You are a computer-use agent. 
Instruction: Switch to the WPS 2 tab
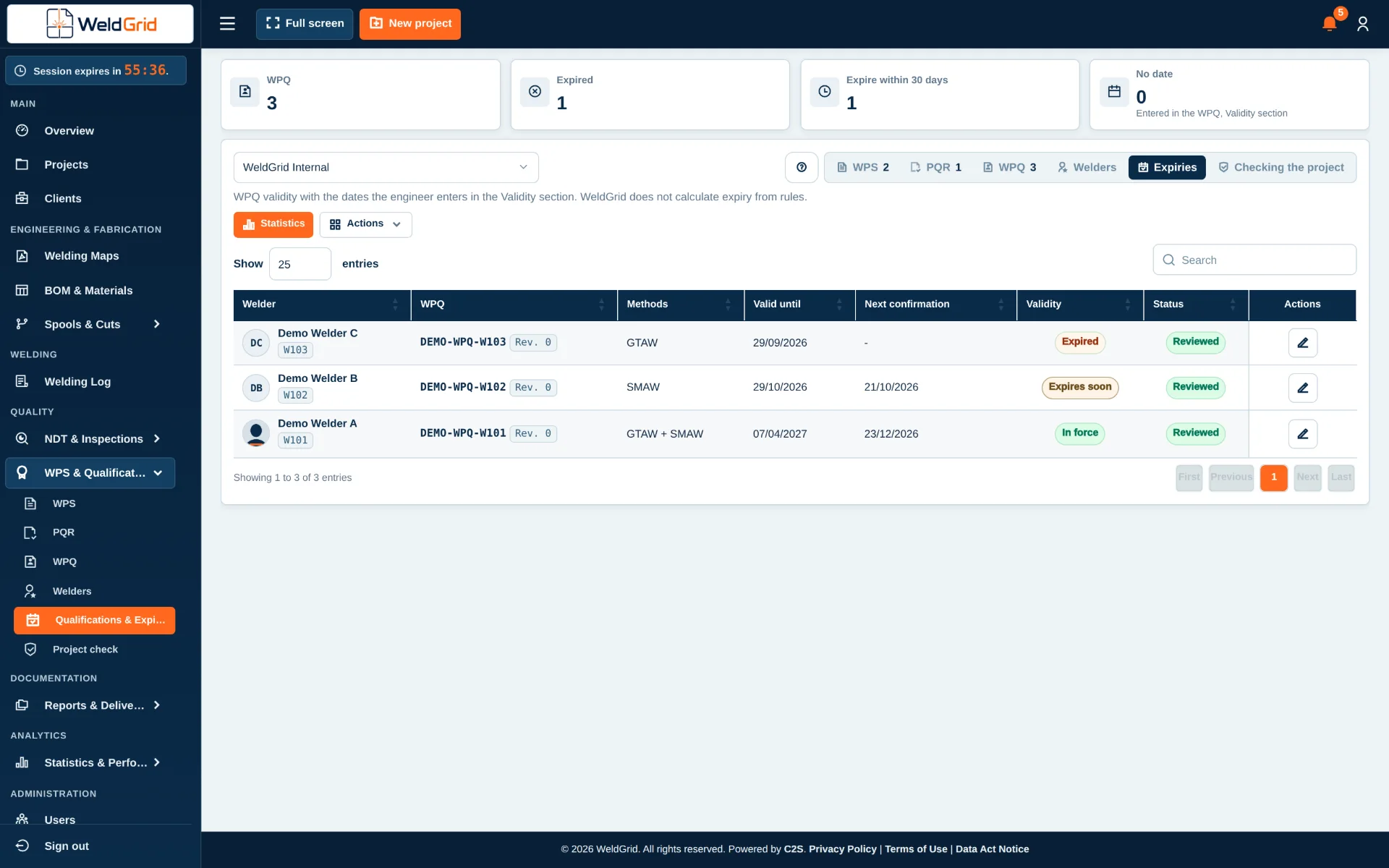pos(863,168)
